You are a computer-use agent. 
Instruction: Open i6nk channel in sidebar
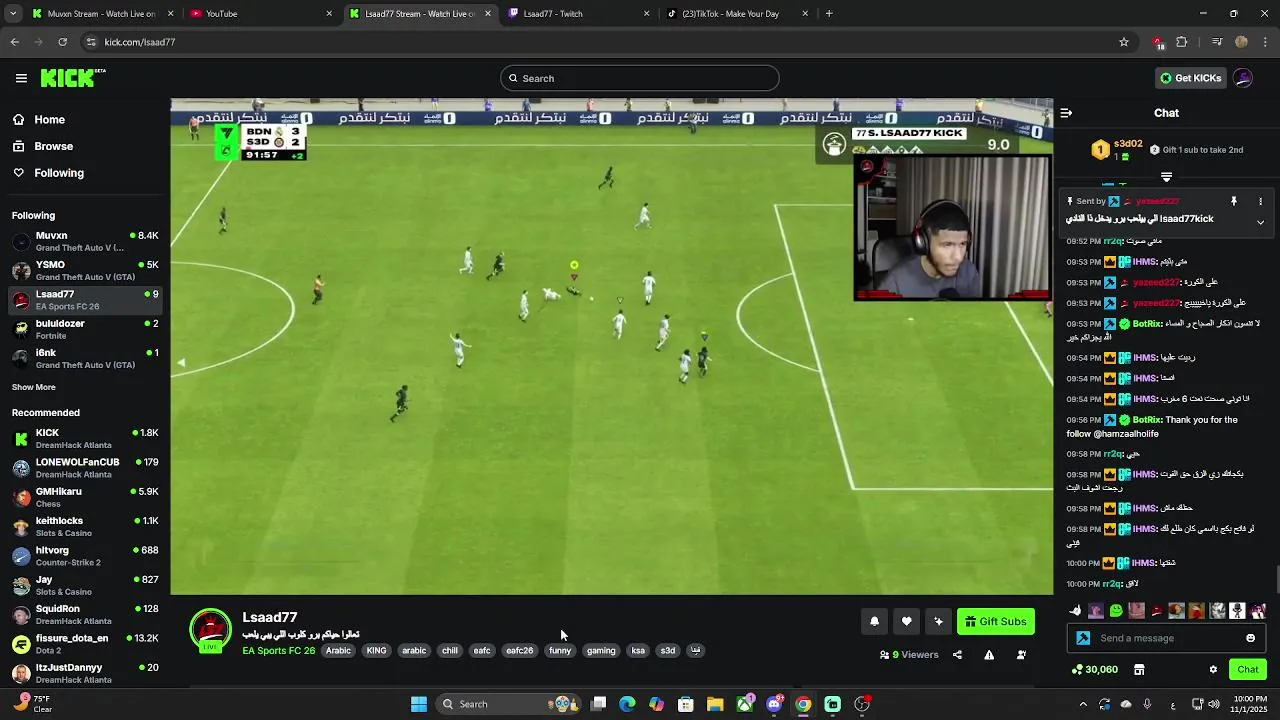[x=85, y=358]
